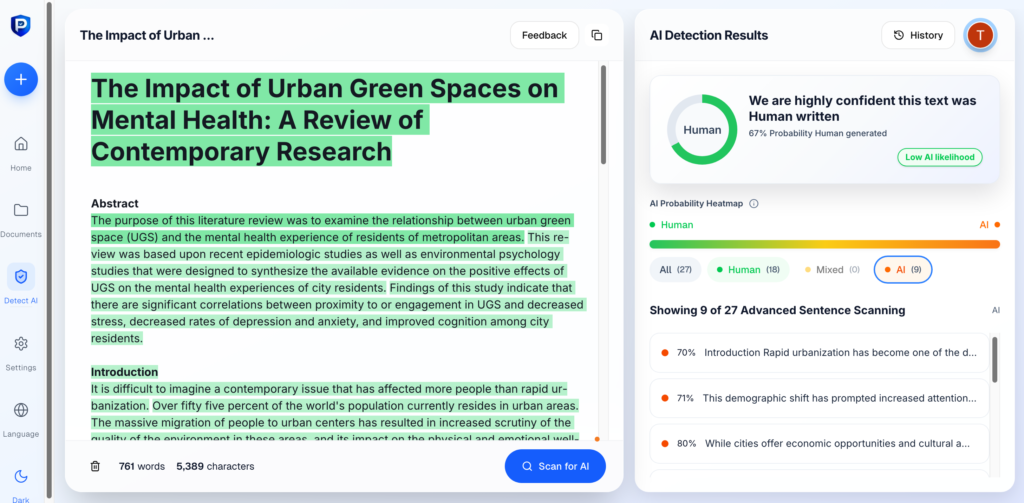Expand the 80% While cities offer sentence

coord(819,443)
